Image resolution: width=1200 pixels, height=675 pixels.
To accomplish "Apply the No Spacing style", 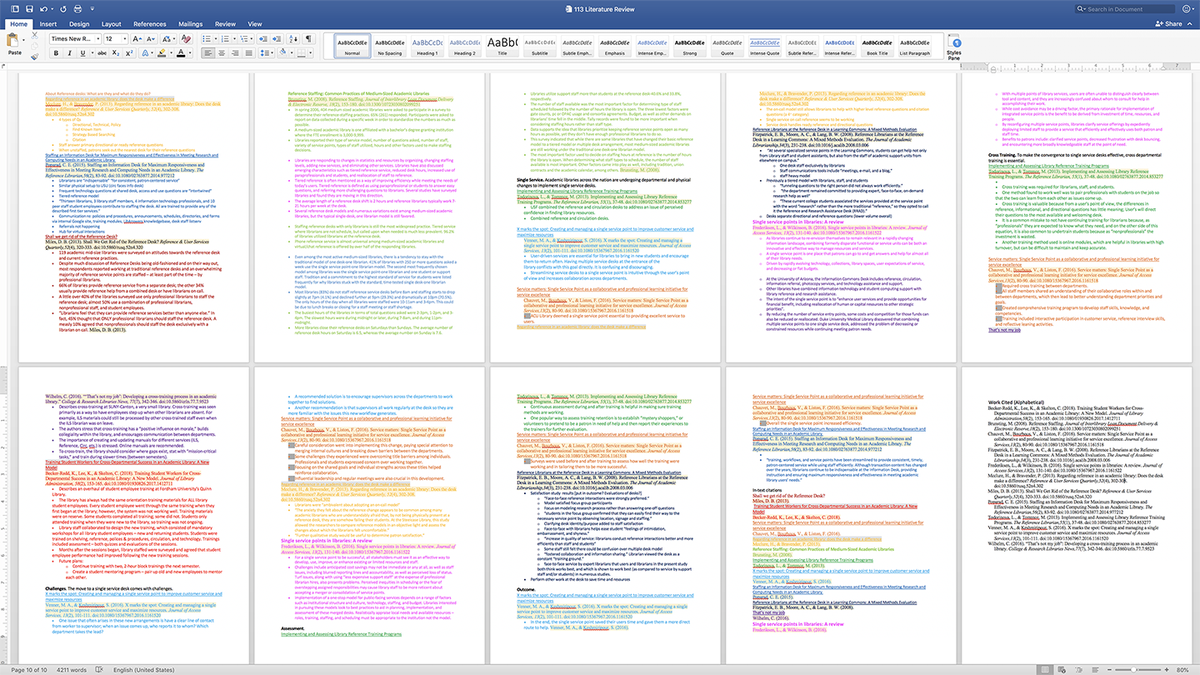I will tap(390, 46).
